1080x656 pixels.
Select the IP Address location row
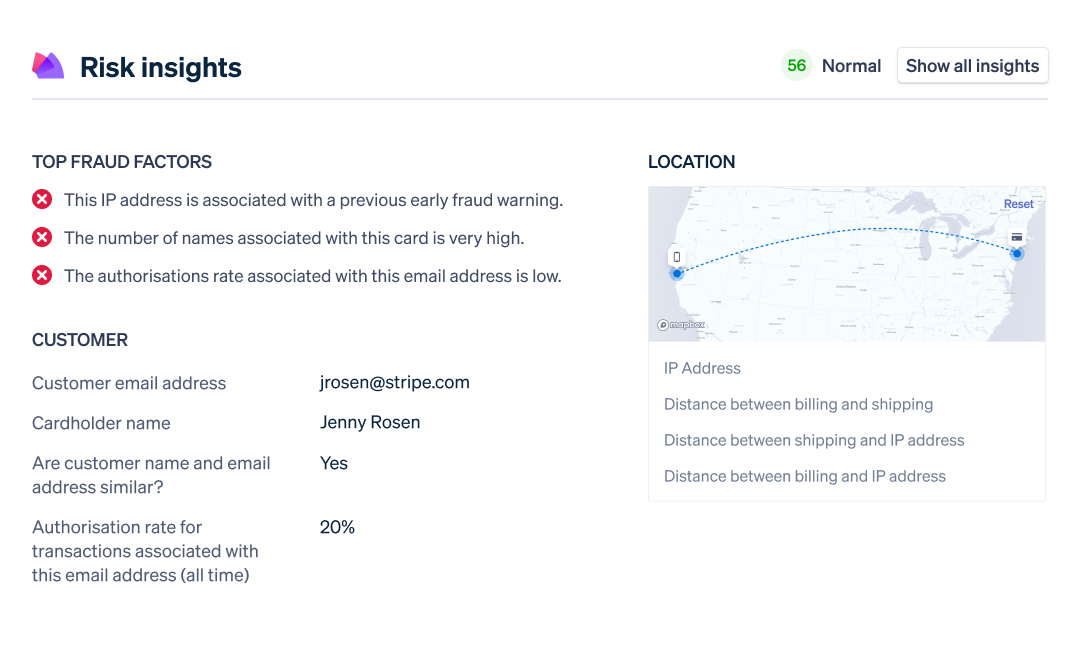702,368
